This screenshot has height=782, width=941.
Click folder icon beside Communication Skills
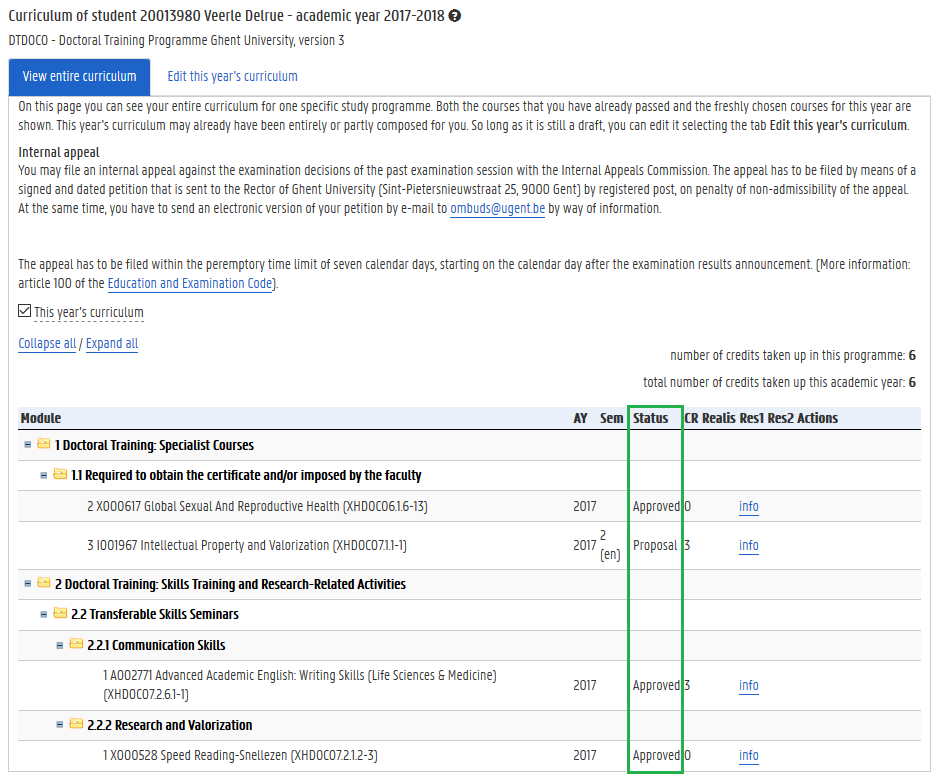76,645
